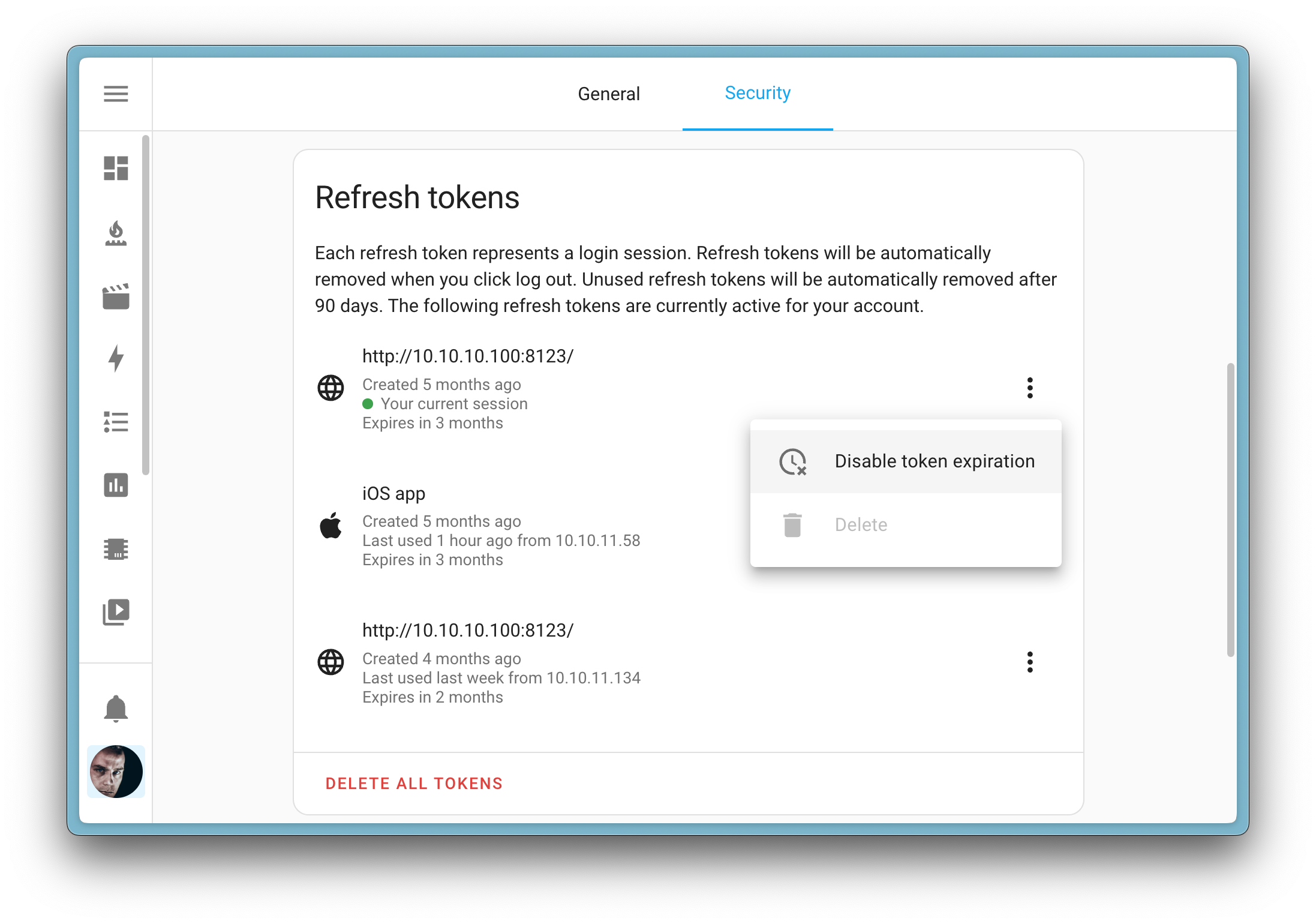The width and height of the screenshot is (1316, 924).
Task: Open the three-dot menu on the bottom token
Action: (1030, 662)
